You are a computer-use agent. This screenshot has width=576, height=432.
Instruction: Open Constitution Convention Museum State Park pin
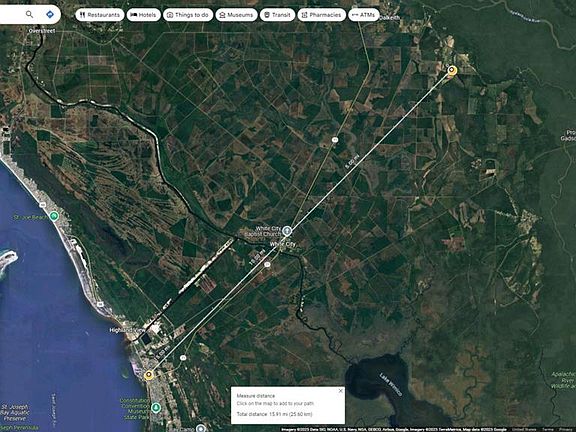click(156, 407)
